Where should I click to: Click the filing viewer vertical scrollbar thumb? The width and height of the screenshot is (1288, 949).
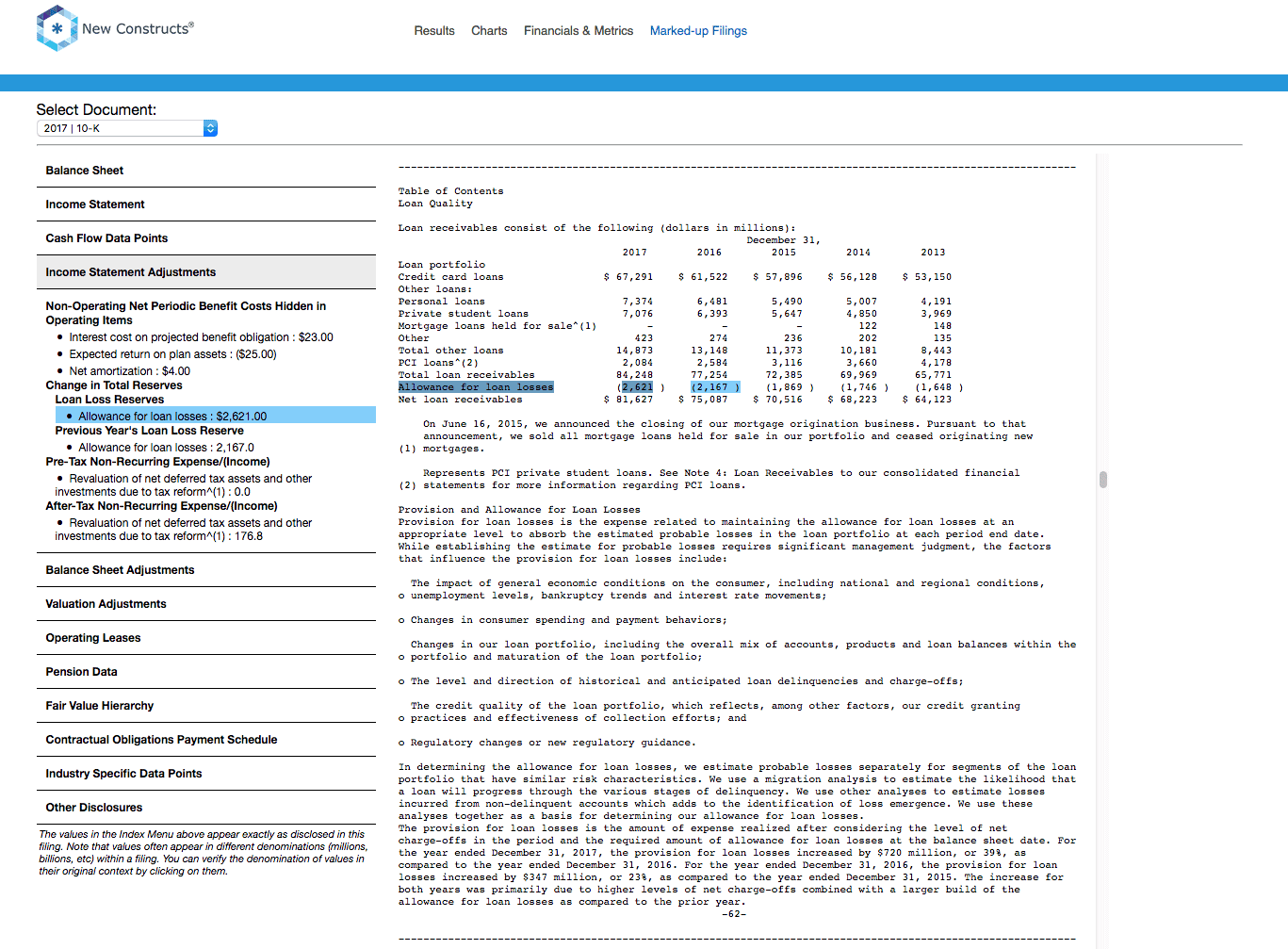point(1102,480)
